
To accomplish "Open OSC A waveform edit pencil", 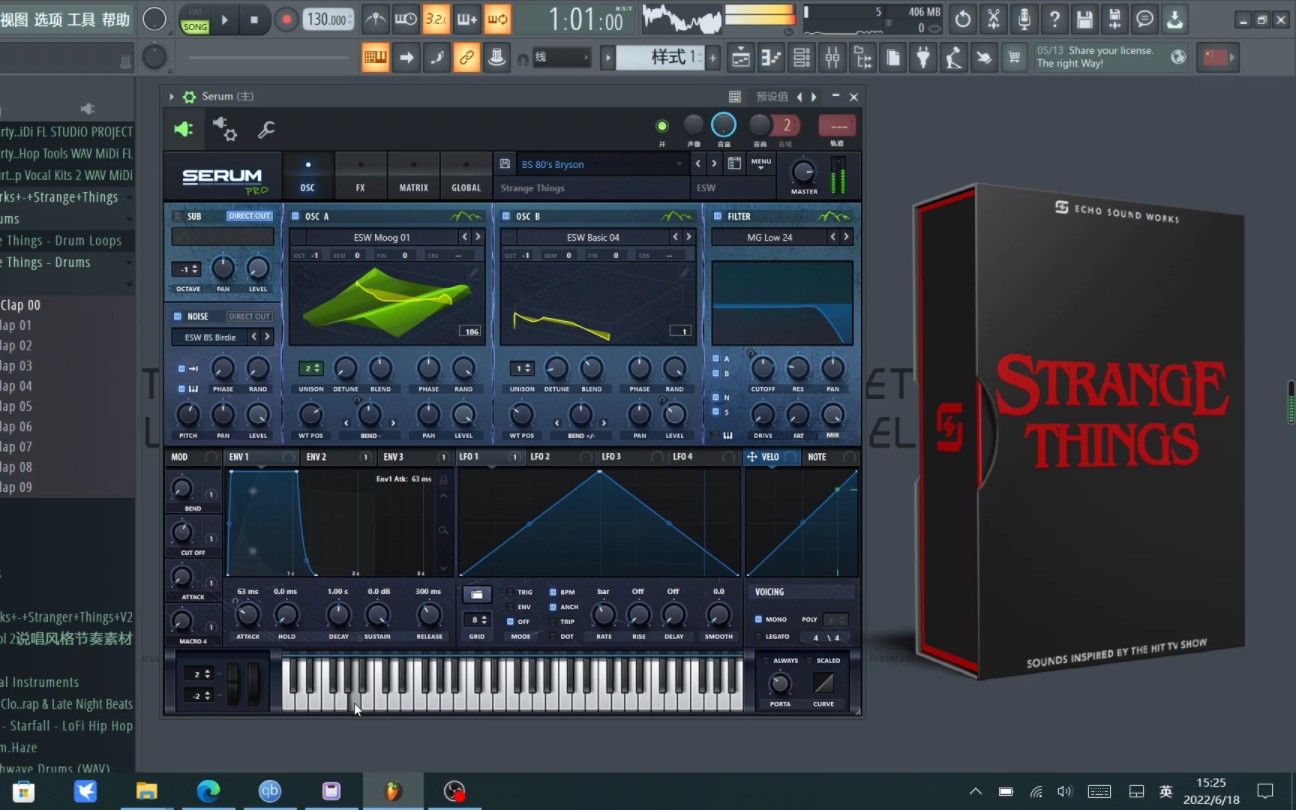I will (x=474, y=271).
